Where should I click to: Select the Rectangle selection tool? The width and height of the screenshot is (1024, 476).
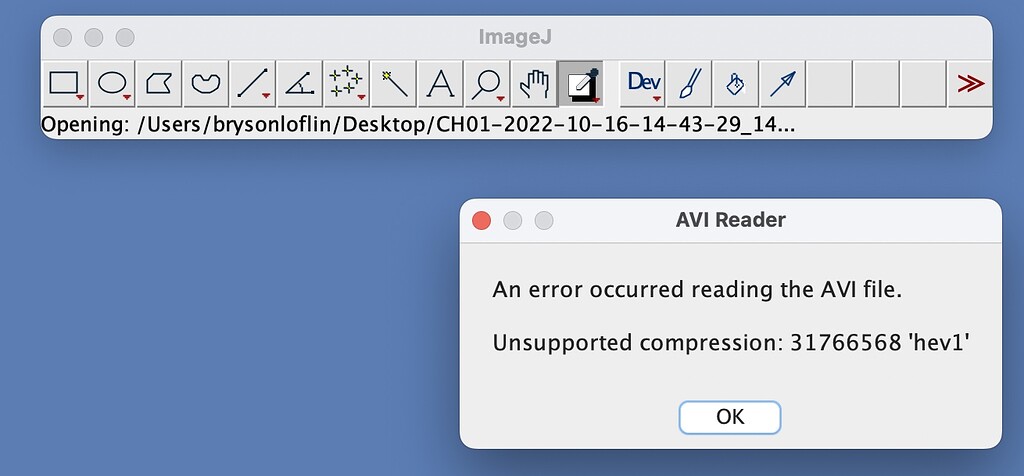65,84
